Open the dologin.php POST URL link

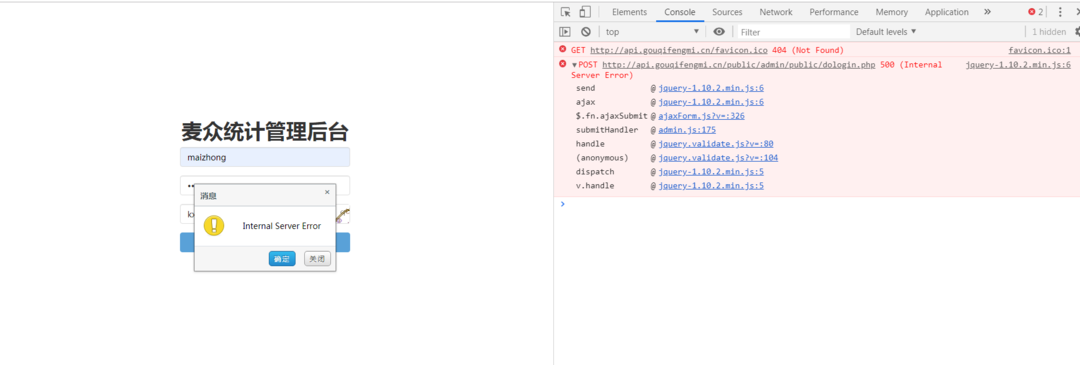pyautogui.click(x=739, y=65)
